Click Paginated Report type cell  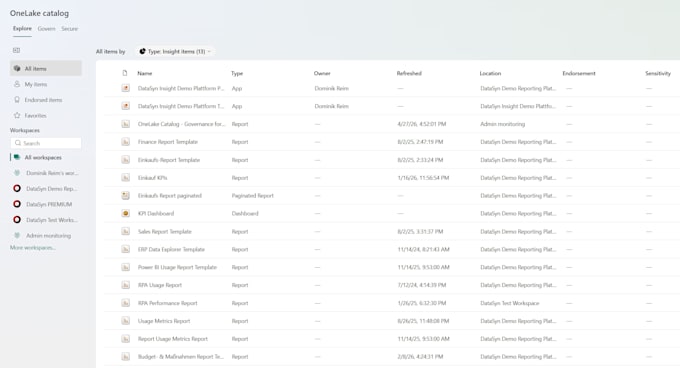point(252,195)
